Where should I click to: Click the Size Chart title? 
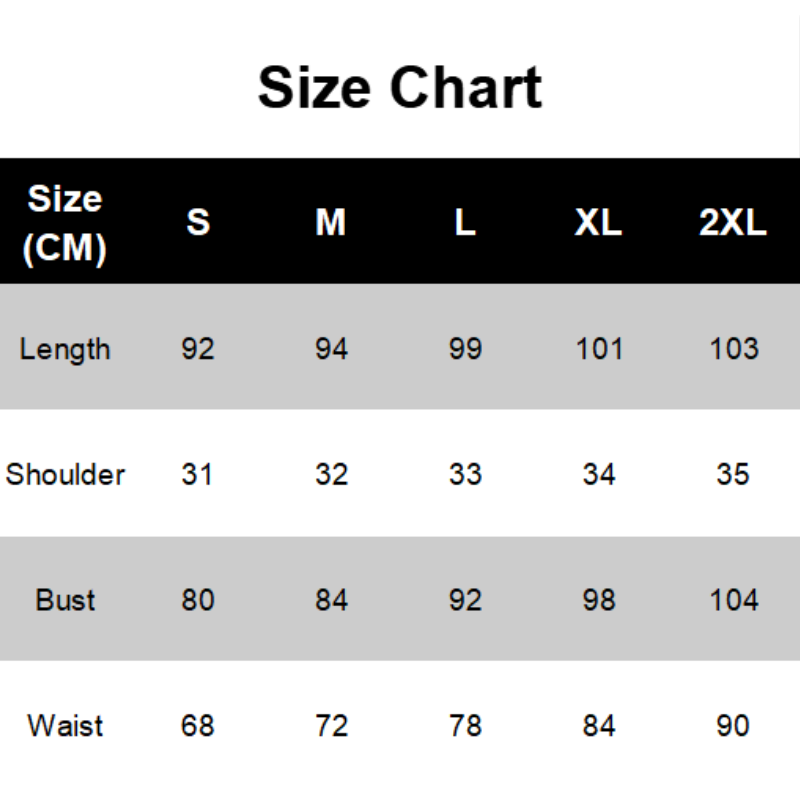400,87
